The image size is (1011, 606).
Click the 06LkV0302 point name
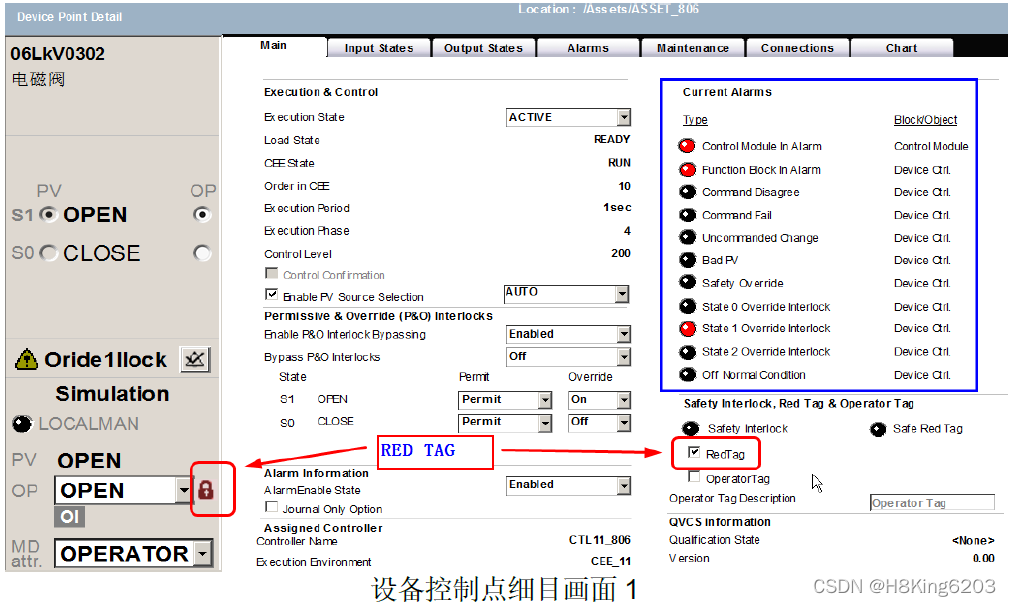tap(57, 54)
